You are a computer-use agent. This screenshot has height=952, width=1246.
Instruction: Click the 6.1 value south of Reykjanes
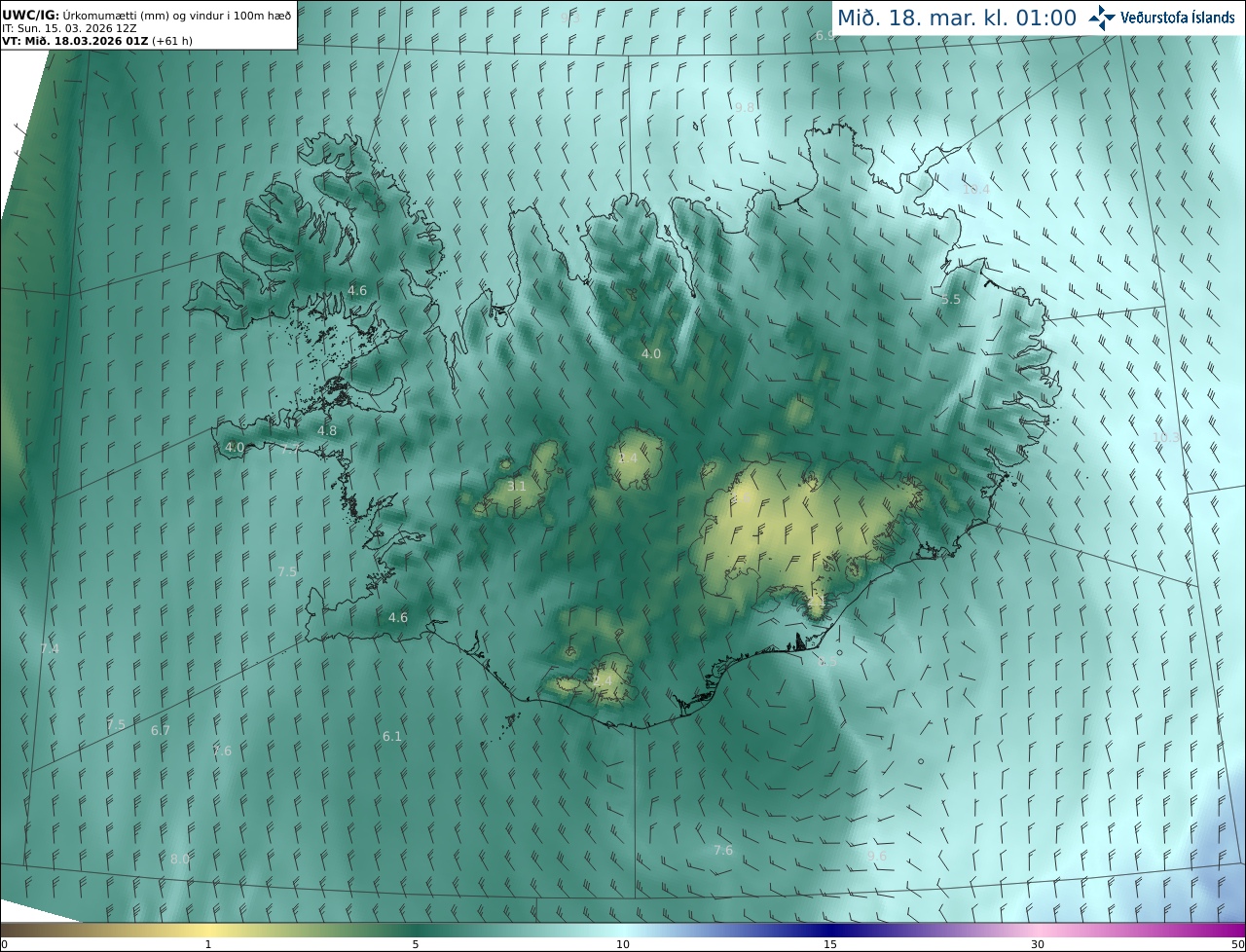click(x=392, y=736)
